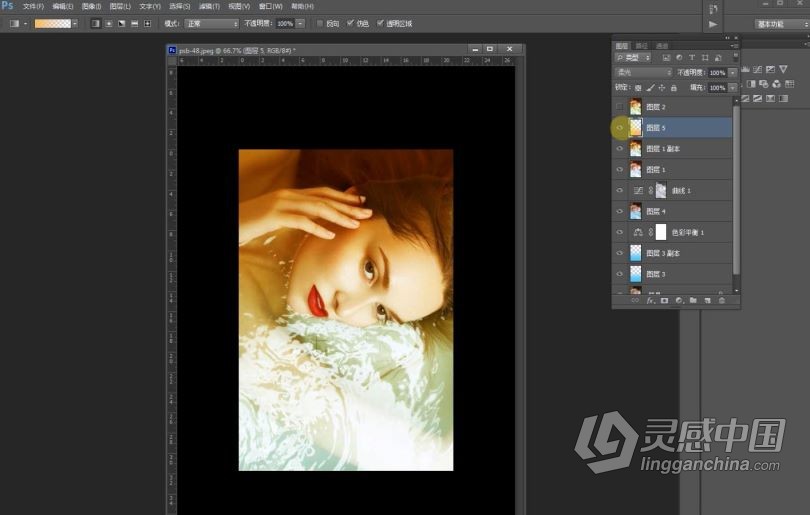Add a Levels adjustment icon

click(745, 69)
